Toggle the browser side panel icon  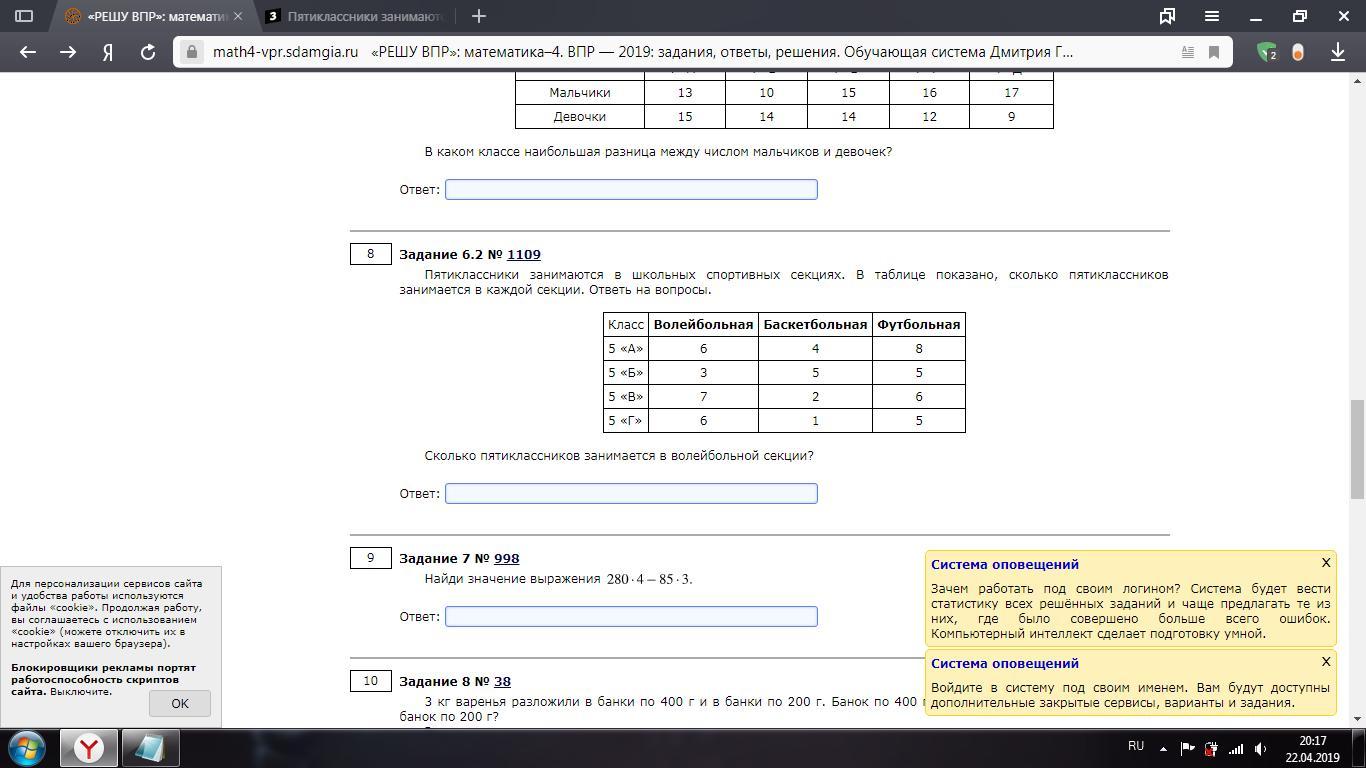(24, 16)
